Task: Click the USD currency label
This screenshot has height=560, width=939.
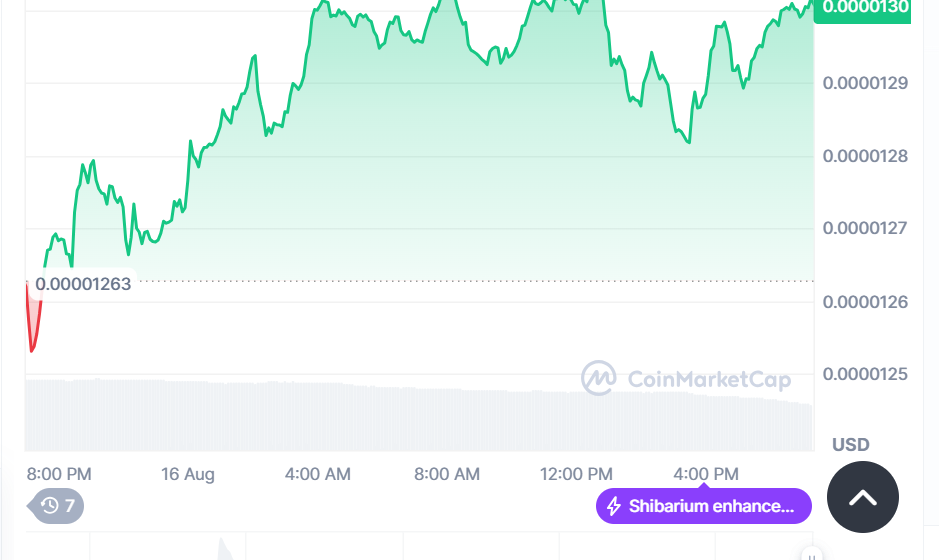Action: point(851,444)
